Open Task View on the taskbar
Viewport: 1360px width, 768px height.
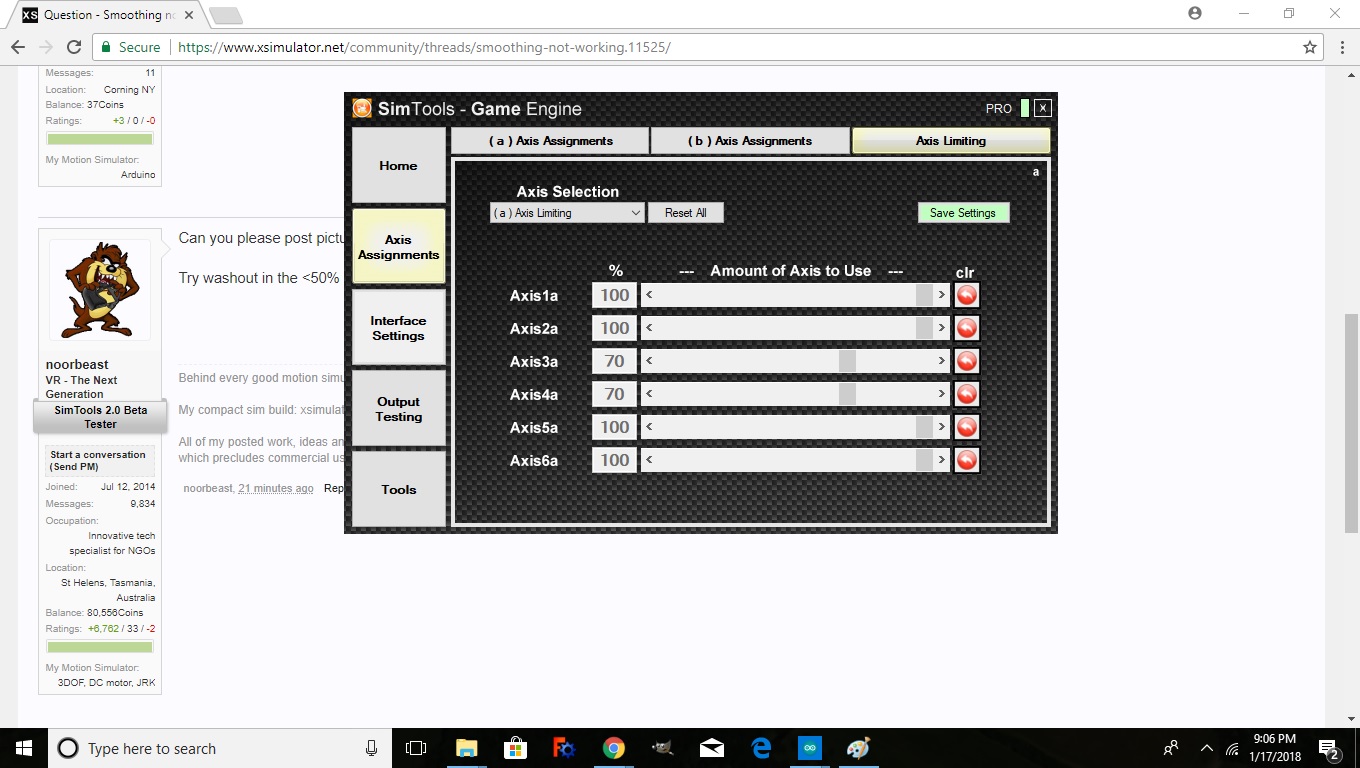click(416, 748)
